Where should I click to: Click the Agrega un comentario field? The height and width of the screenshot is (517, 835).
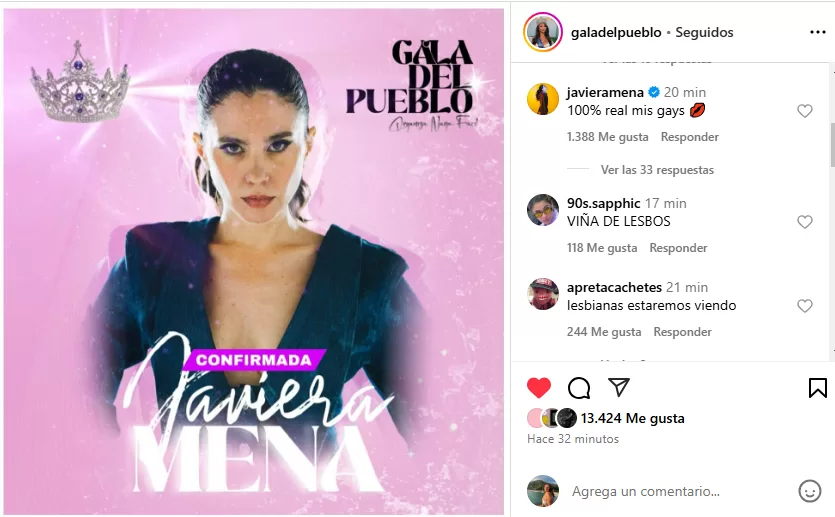[x=645, y=491]
